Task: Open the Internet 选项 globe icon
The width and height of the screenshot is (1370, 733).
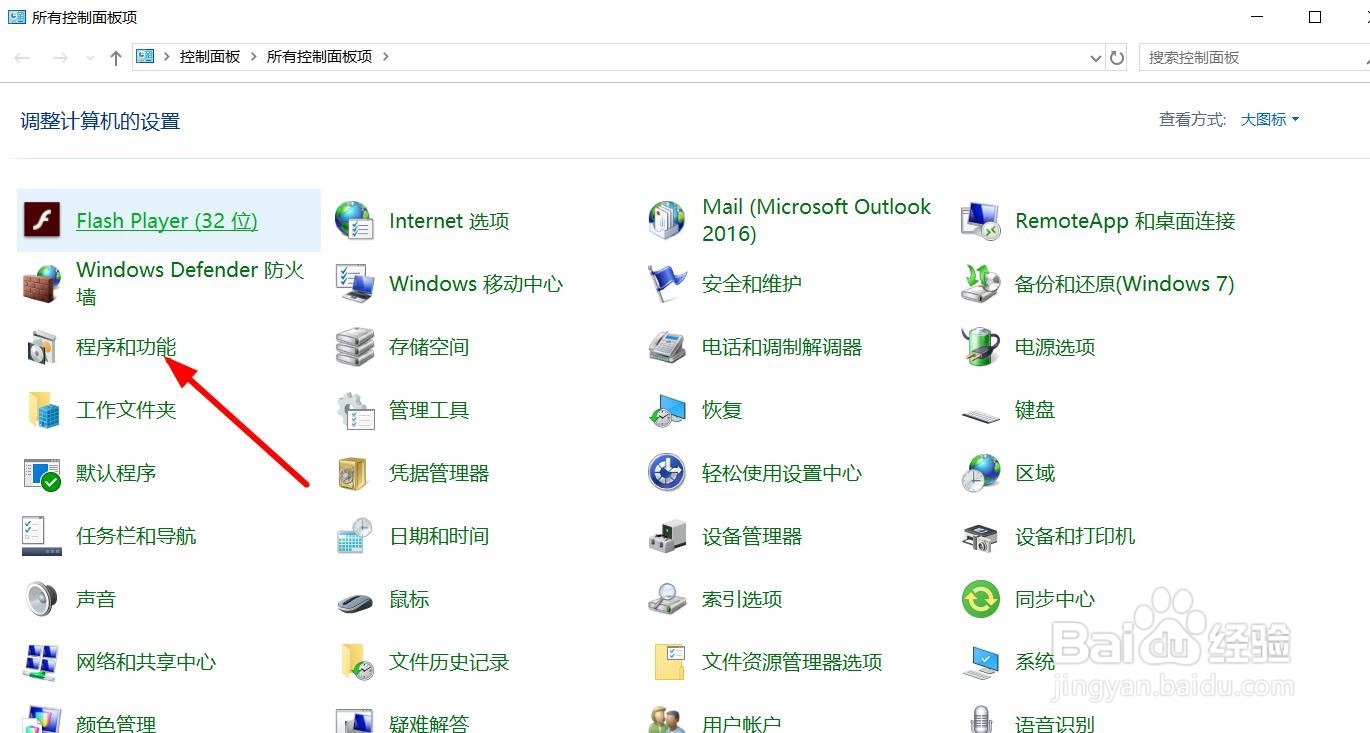Action: coord(354,220)
